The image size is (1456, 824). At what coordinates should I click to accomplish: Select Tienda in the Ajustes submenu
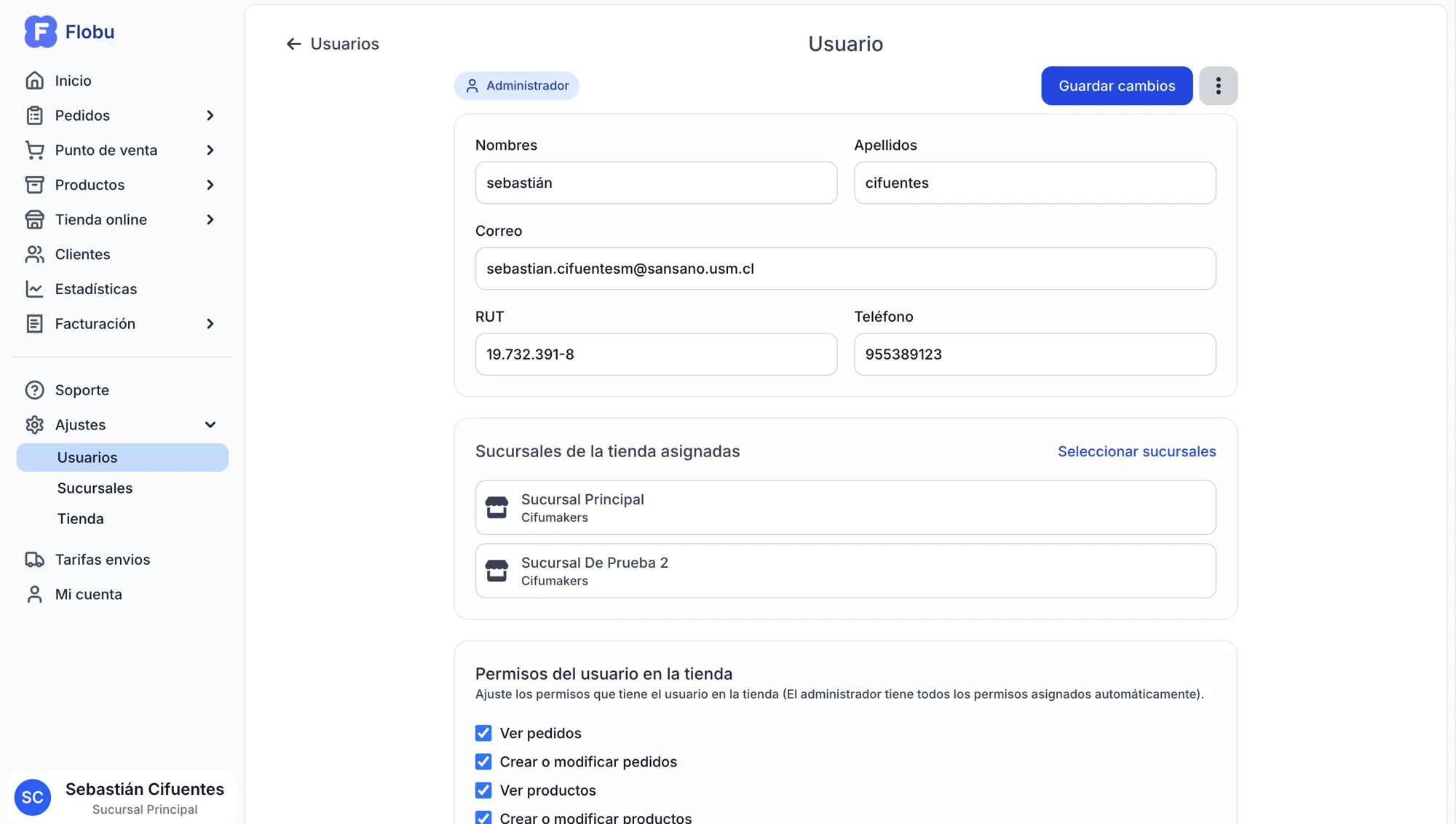(x=80, y=519)
